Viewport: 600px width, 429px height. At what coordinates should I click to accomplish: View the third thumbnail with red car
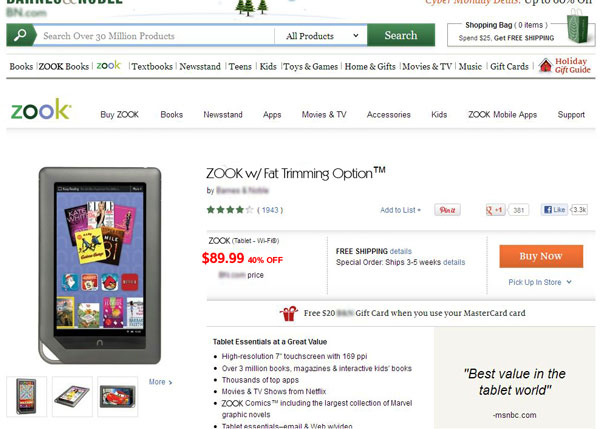118,396
